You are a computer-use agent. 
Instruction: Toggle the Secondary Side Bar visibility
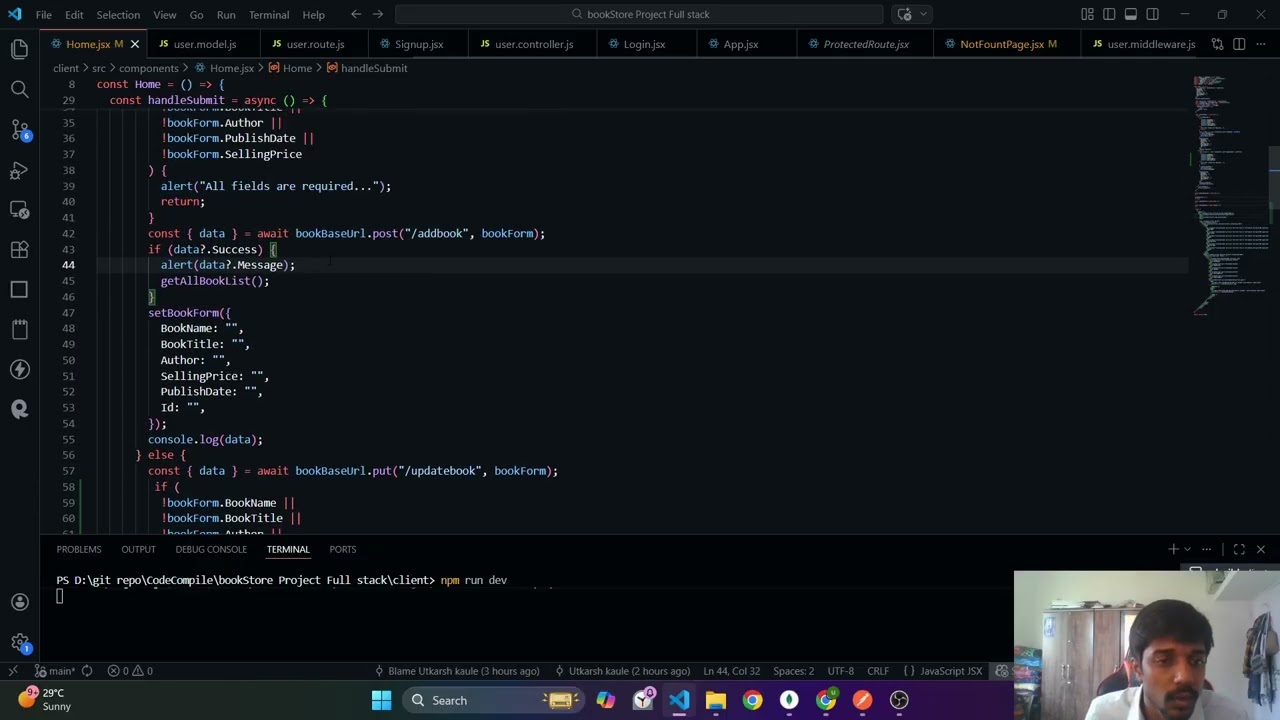[x=1152, y=14]
